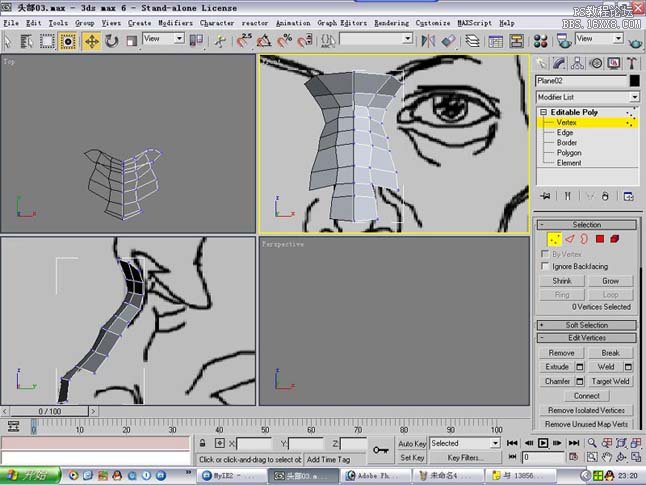Screen dimensions: 646x485
Task: Click the Mirror tool icon
Action: (428, 41)
